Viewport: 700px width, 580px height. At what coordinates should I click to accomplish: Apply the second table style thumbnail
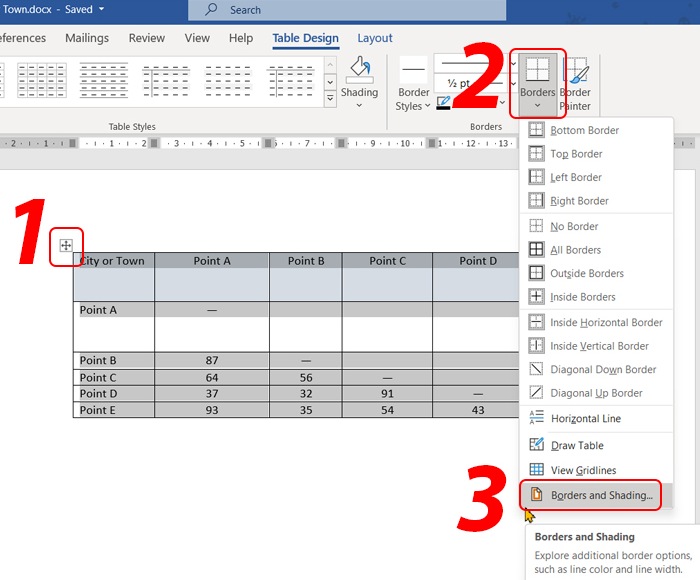pos(104,80)
